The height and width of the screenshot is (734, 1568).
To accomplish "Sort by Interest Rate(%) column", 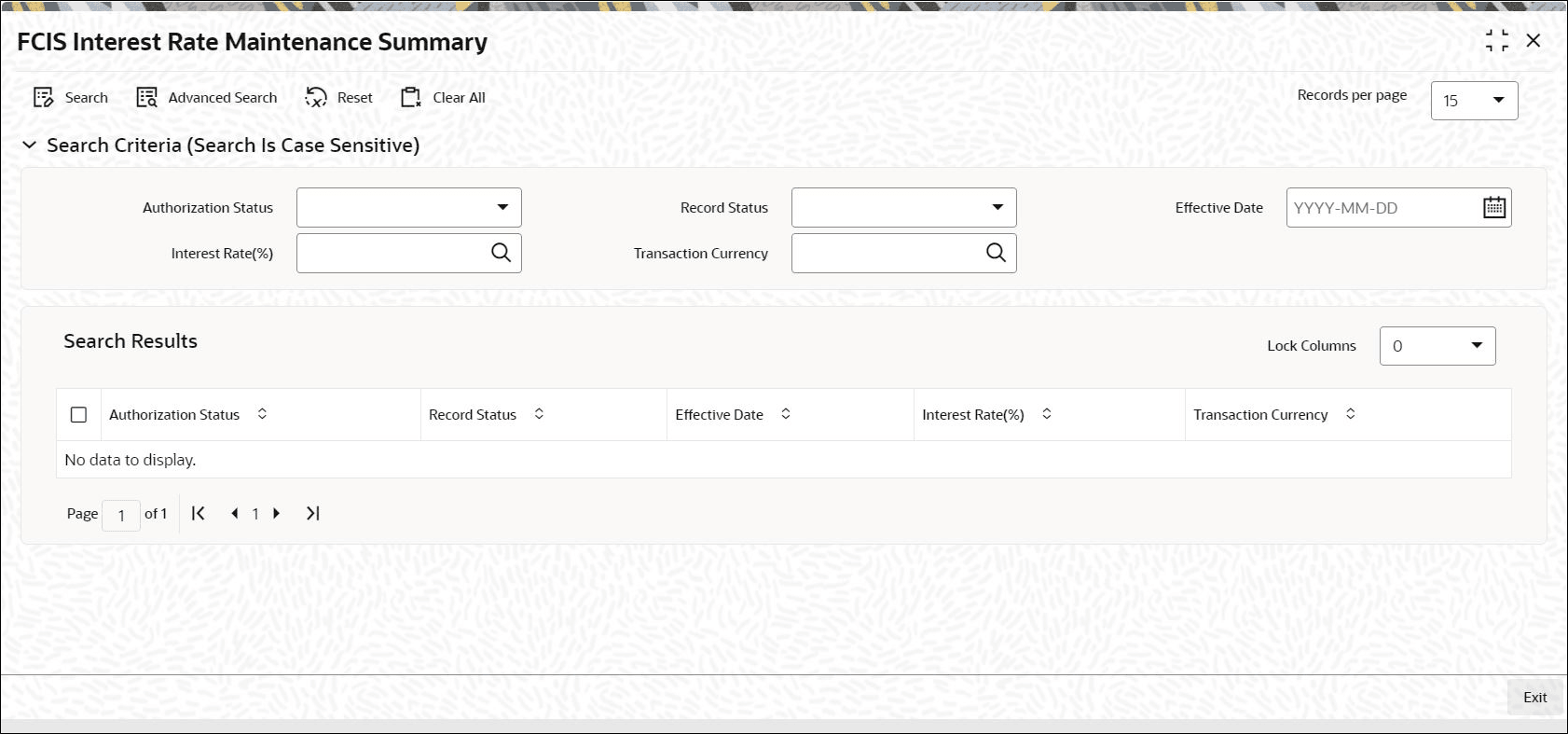I will pos(1047,414).
